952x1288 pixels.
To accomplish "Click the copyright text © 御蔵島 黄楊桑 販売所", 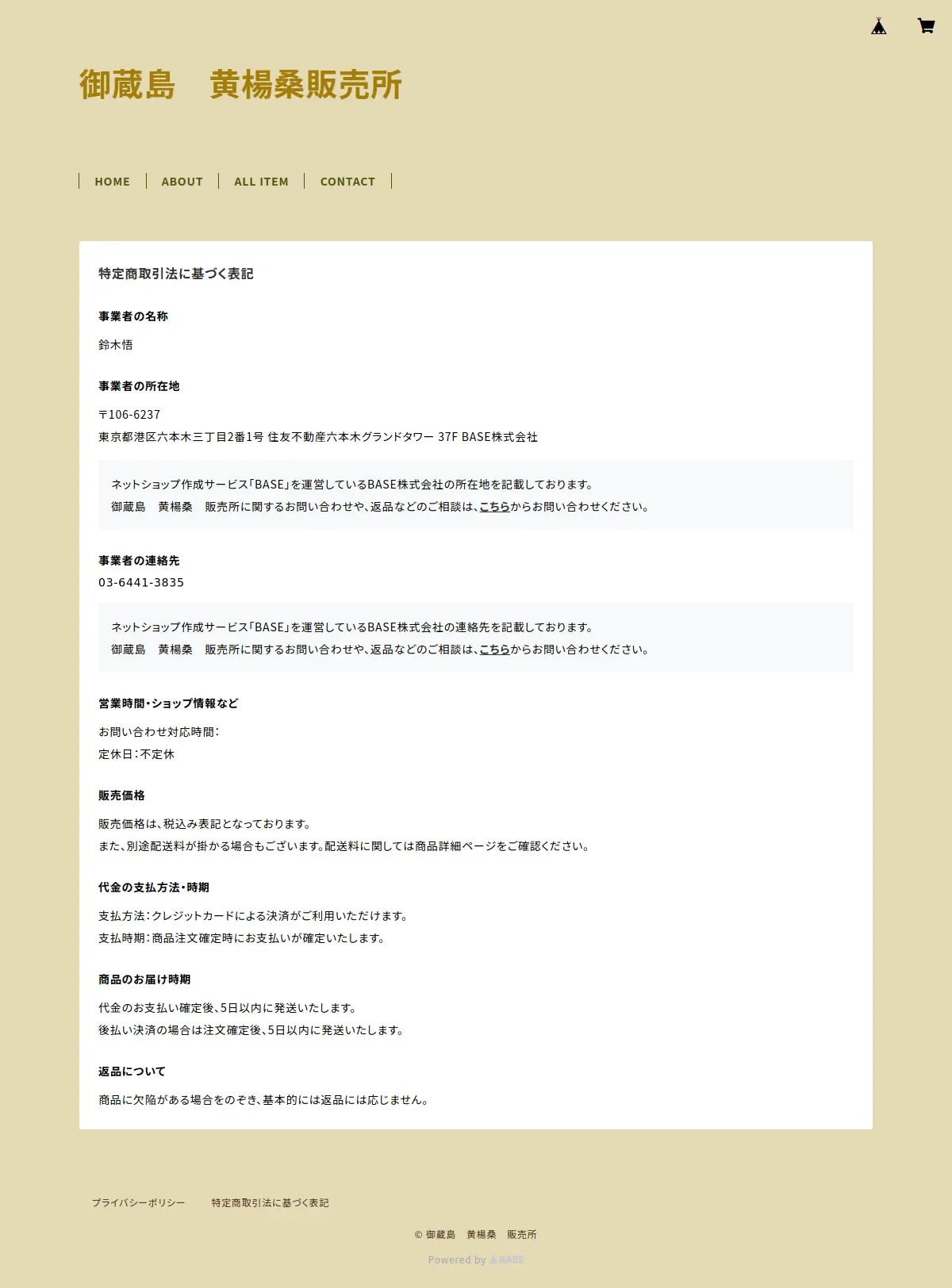I will pos(475,1235).
